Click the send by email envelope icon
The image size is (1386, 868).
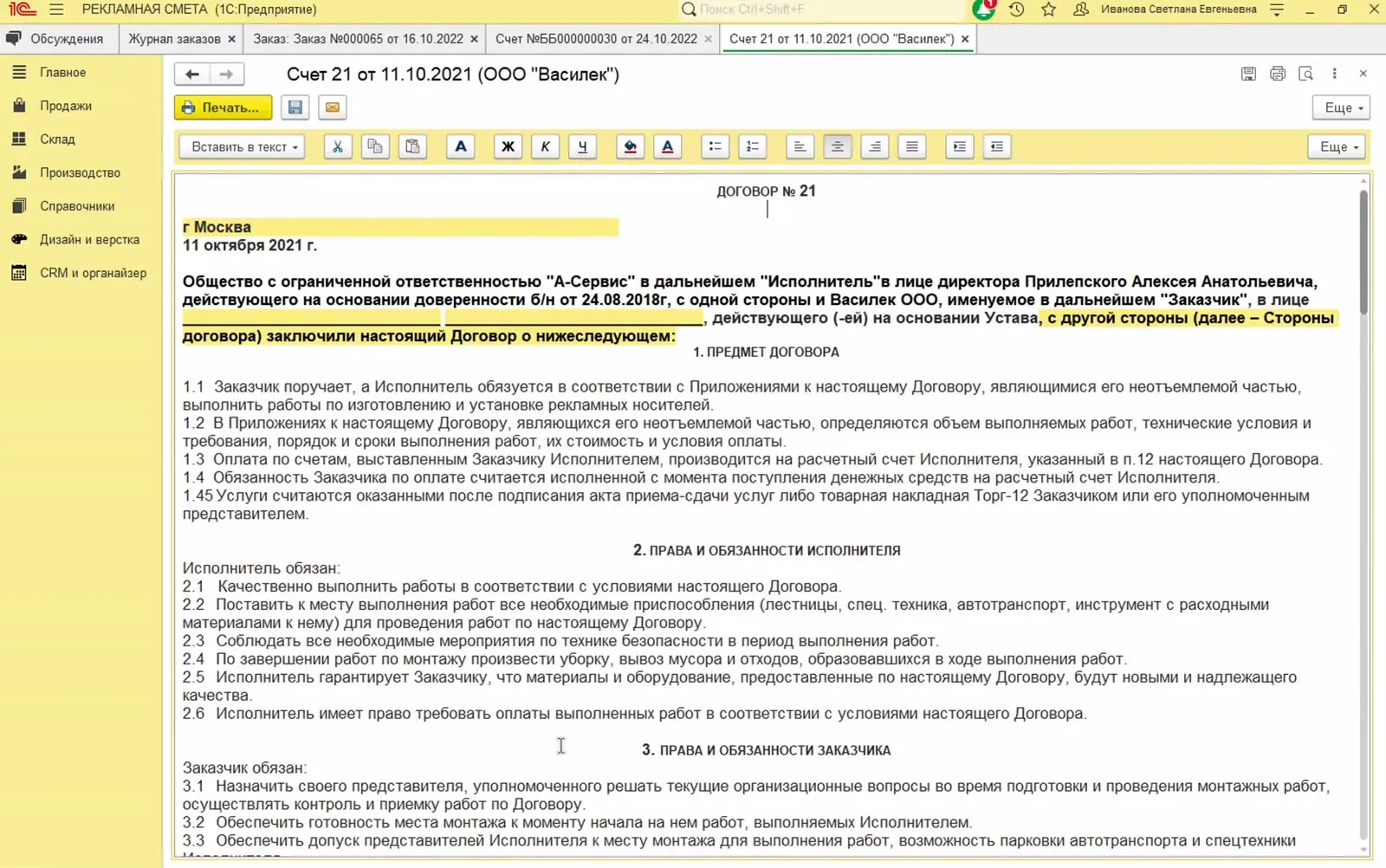point(332,107)
